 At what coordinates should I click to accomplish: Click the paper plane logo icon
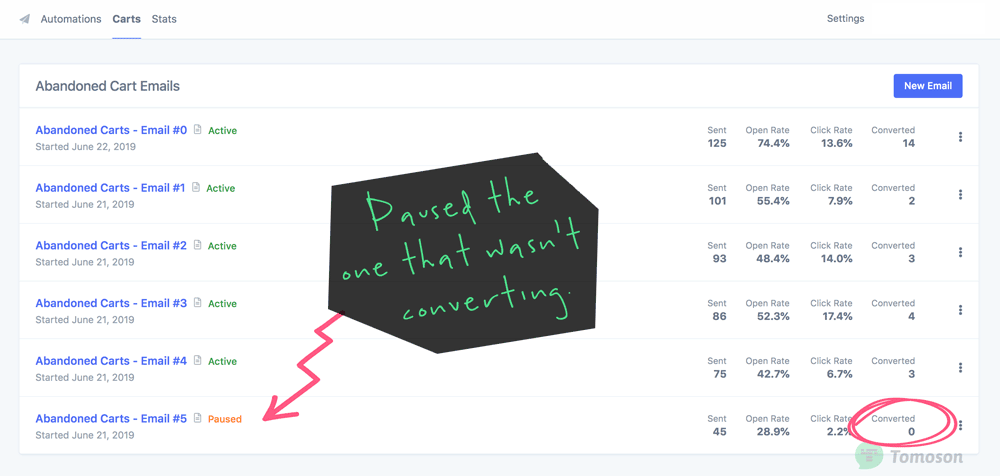(24, 19)
